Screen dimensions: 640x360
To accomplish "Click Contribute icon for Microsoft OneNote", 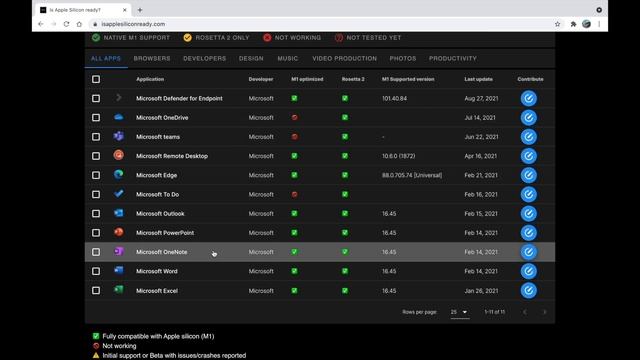I will 528,252.
